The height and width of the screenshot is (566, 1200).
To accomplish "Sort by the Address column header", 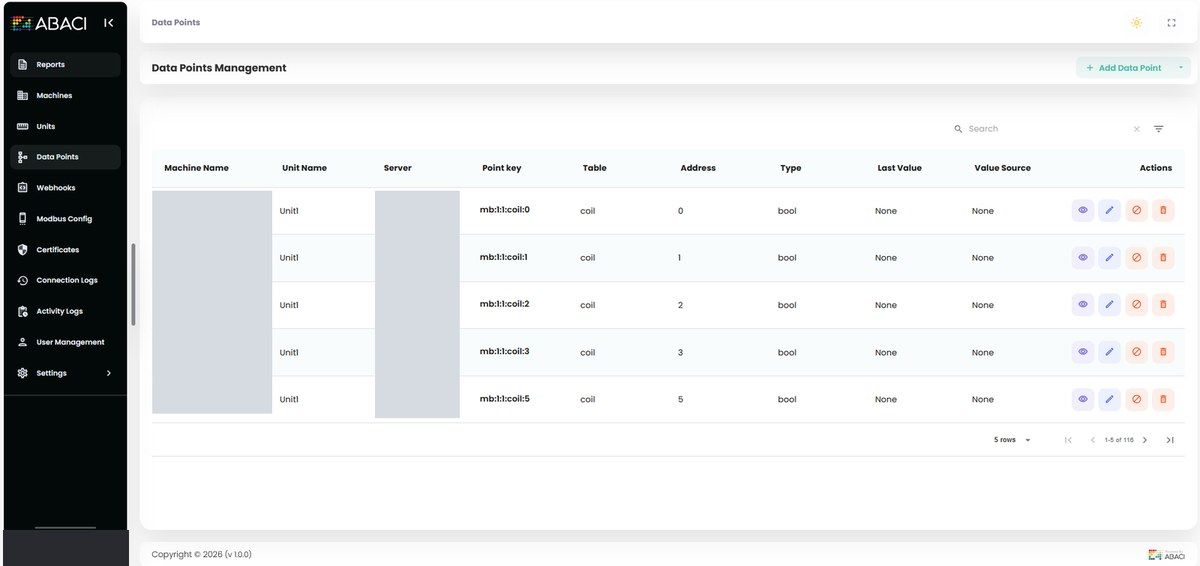I will pos(698,168).
